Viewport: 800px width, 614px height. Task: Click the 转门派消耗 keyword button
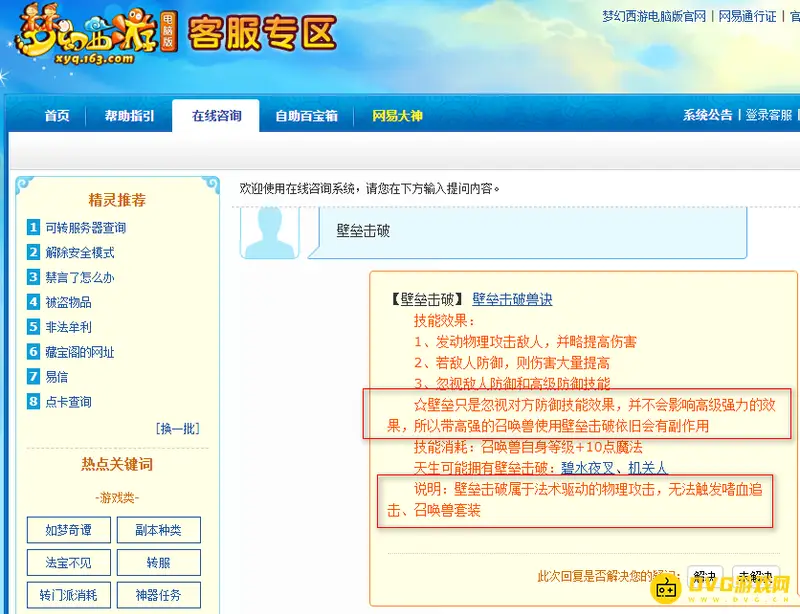tap(69, 595)
